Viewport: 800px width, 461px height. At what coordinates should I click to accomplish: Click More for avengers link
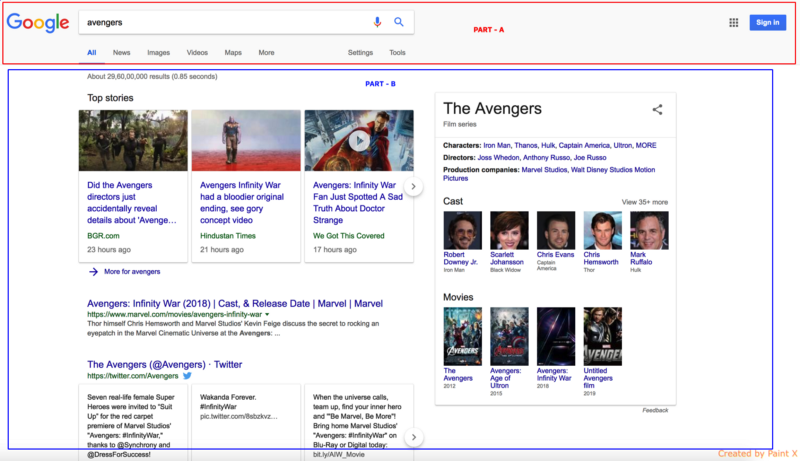click(132, 272)
